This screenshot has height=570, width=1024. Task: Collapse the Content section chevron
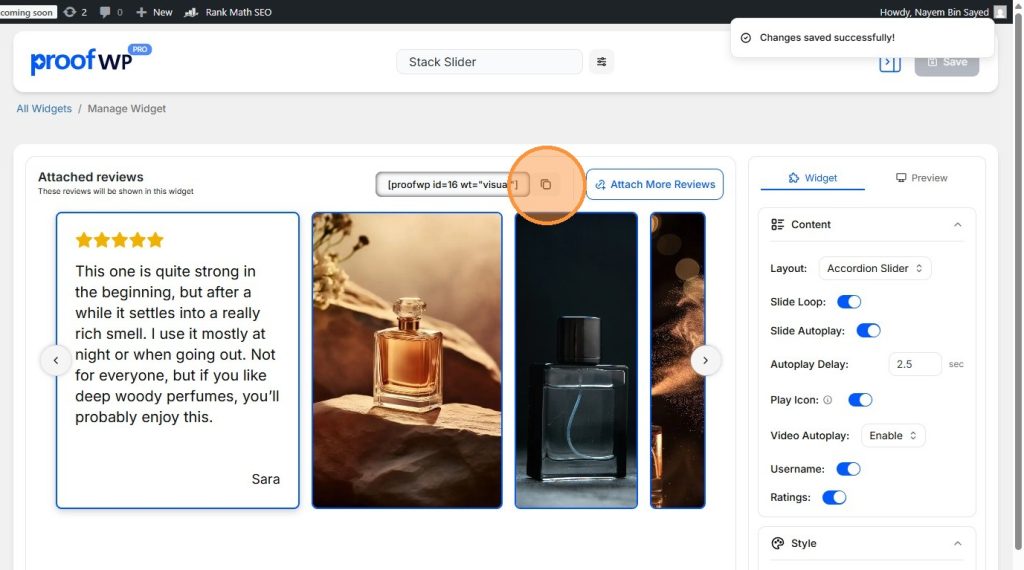click(x=957, y=225)
